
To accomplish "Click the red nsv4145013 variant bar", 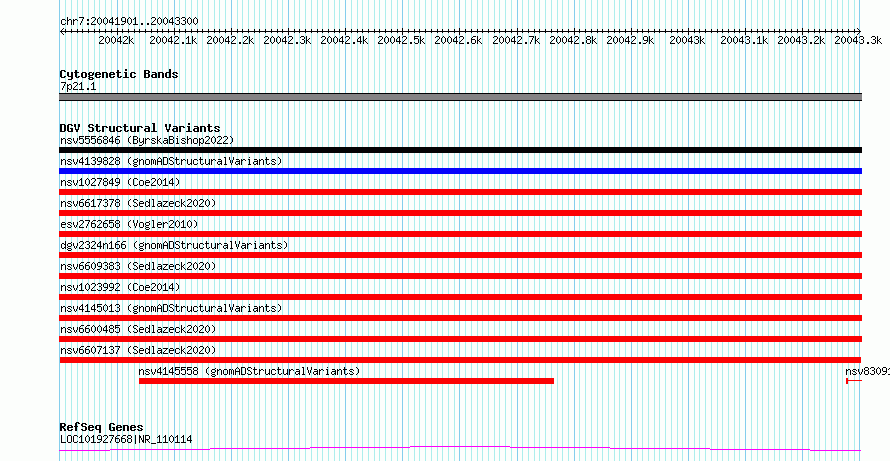I will click(460, 318).
